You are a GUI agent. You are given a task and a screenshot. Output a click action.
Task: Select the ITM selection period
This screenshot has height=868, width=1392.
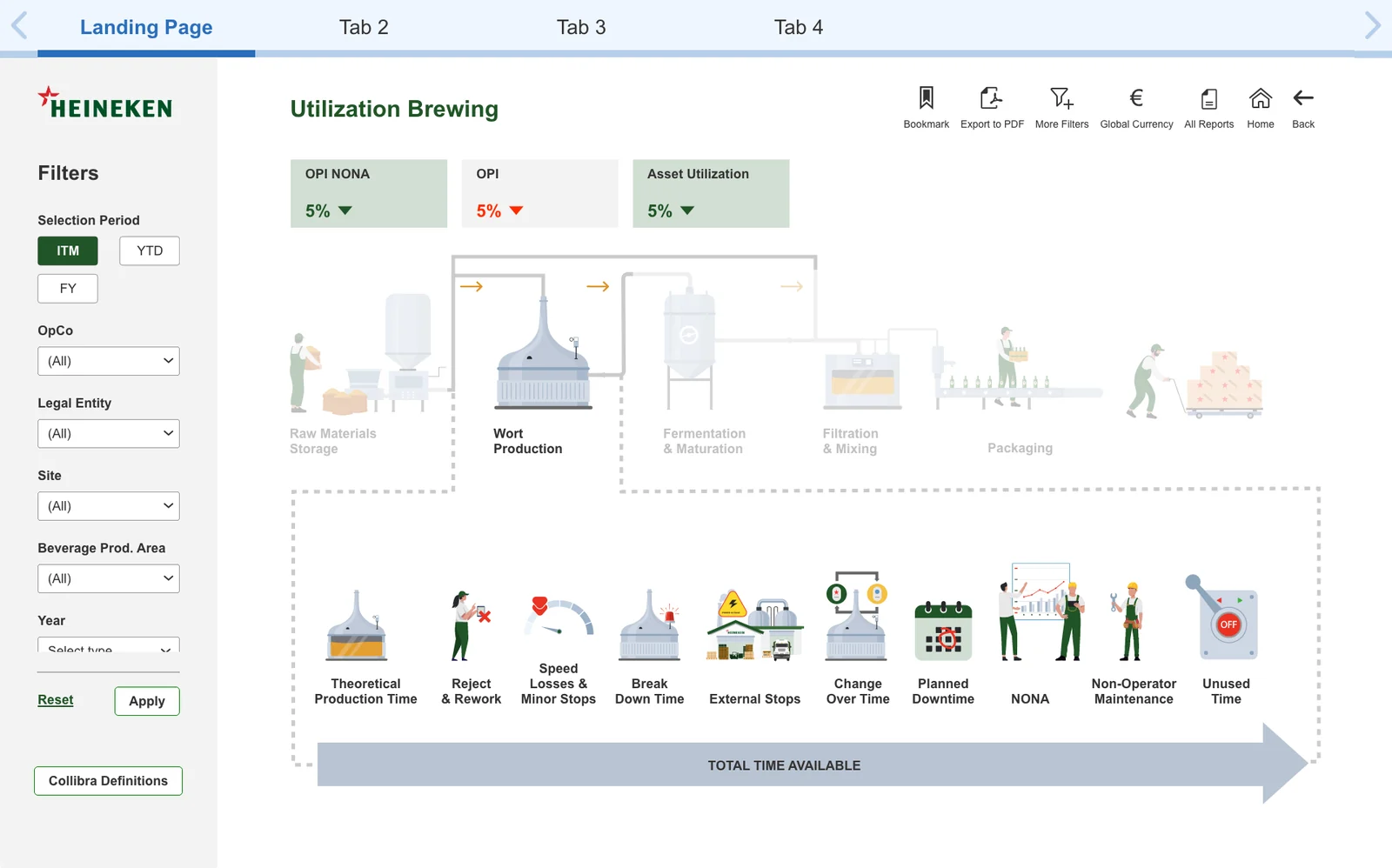tap(68, 250)
